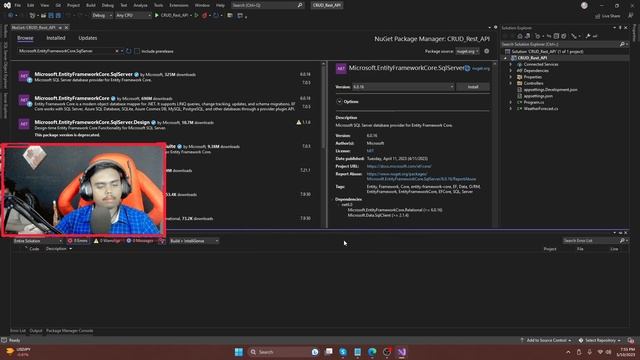This screenshot has height=360, width=640.
Task: Open the File menu
Action: [x=17, y=5]
